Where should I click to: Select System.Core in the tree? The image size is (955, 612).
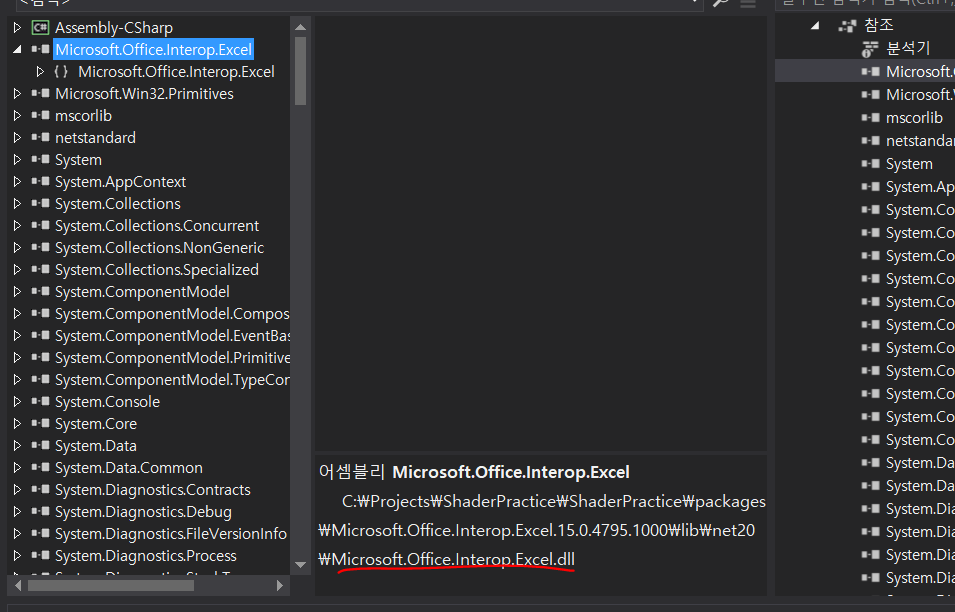pyautogui.click(x=96, y=423)
